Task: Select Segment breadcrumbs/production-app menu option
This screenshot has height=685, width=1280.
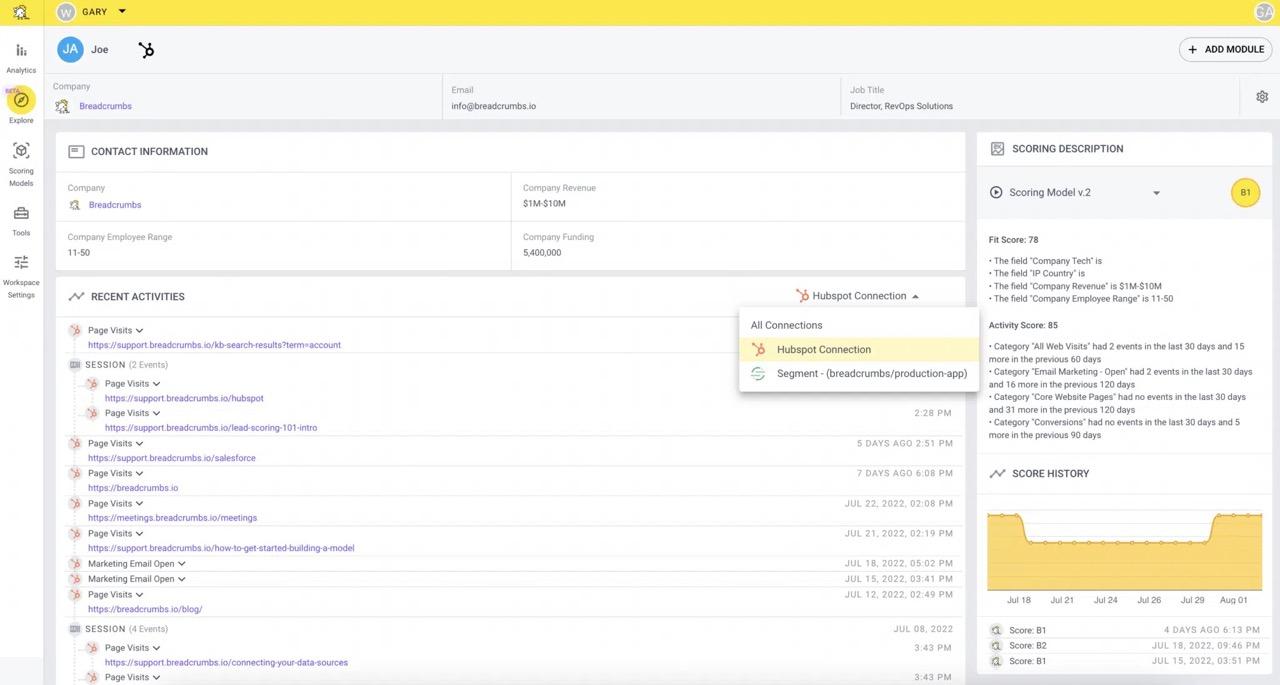Action: pos(859,374)
